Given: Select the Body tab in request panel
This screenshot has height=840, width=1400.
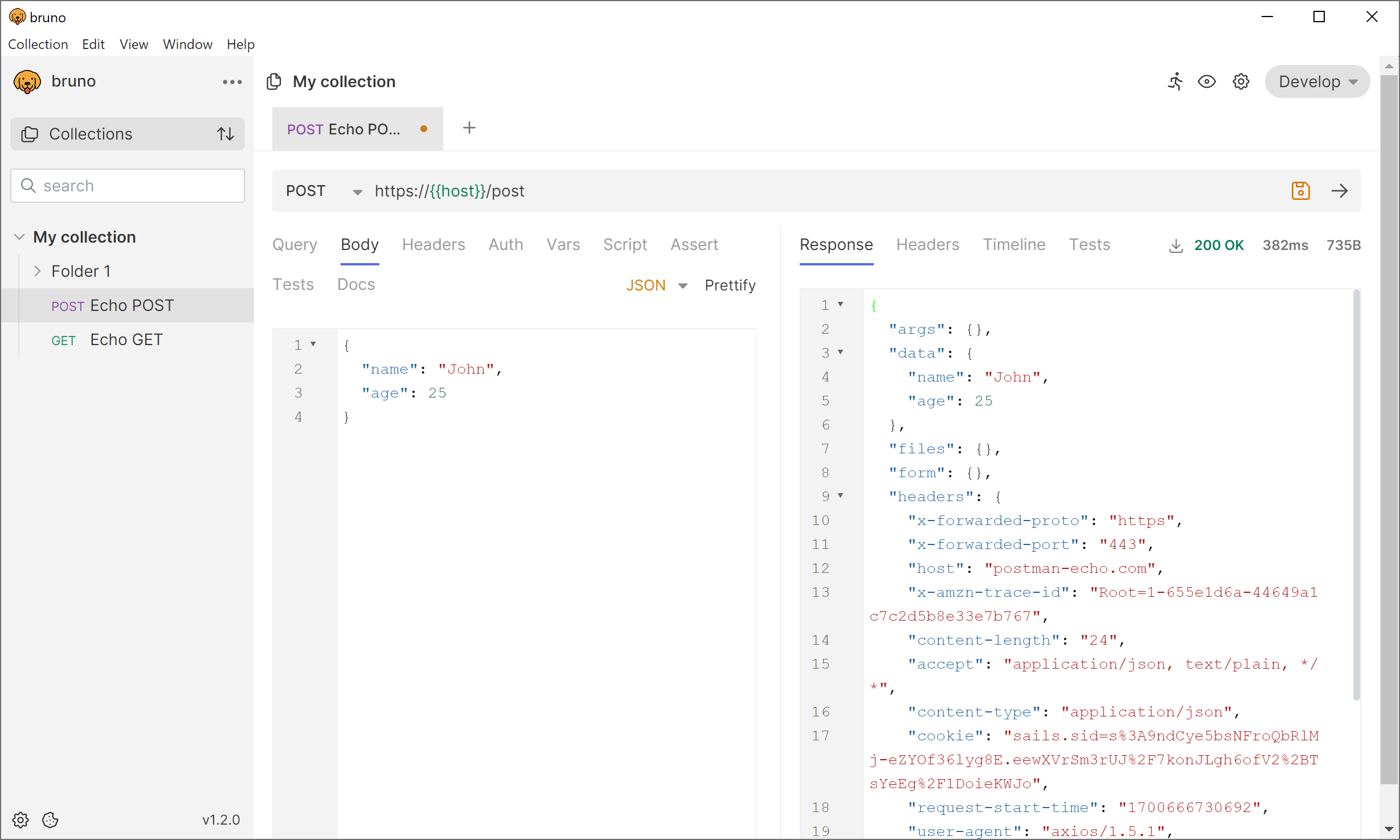Looking at the screenshot, I should (x=359, y=244).
